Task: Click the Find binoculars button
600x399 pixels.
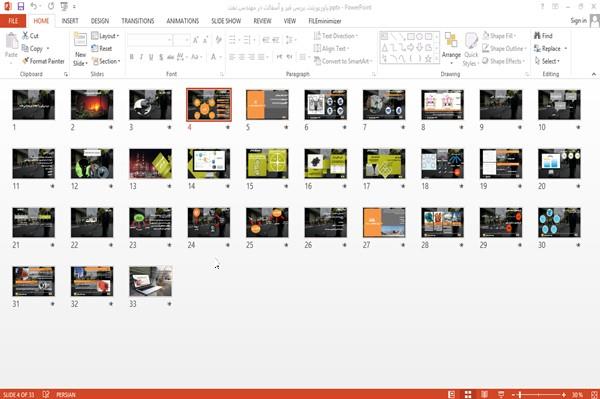Action: 543,36
